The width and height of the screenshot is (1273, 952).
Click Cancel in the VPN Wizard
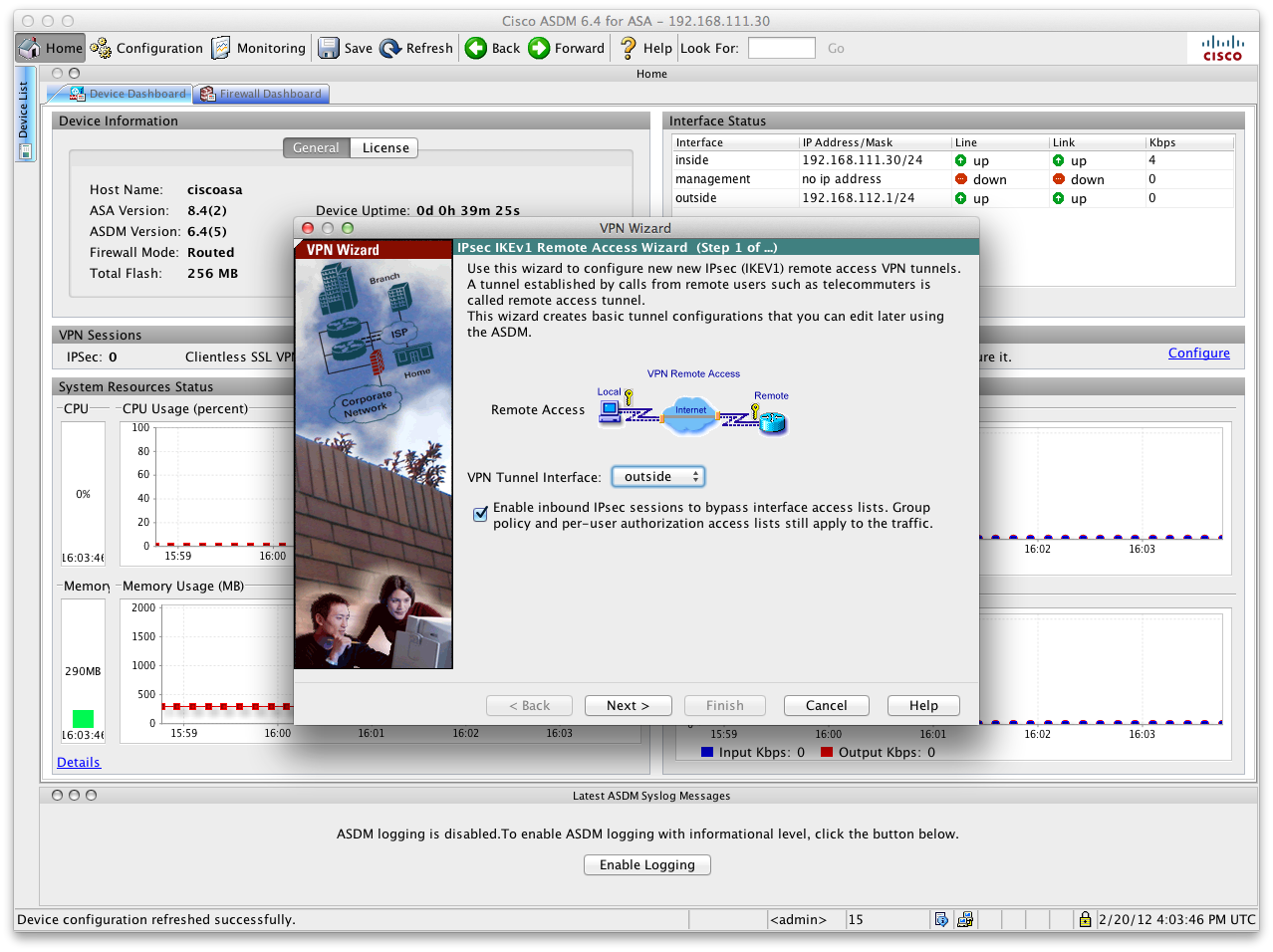click(x=827, y=705)
